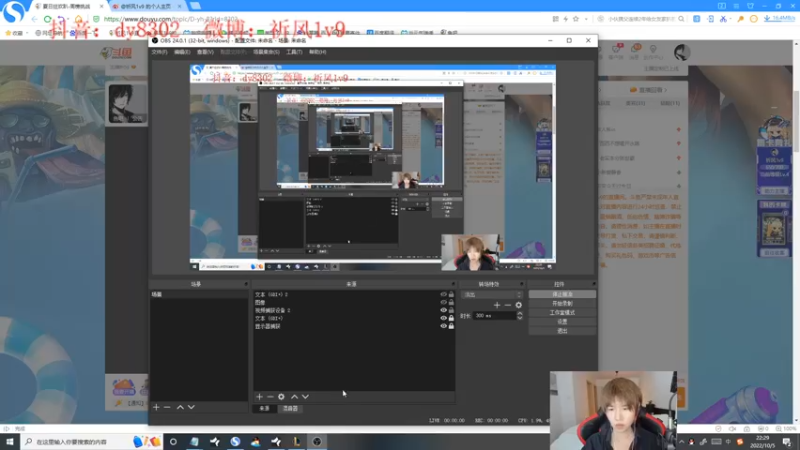The width and height of the screenshot is (800, 450).
Task: Undock Scene Transitions panel via header icon
Action: (521, 284)
